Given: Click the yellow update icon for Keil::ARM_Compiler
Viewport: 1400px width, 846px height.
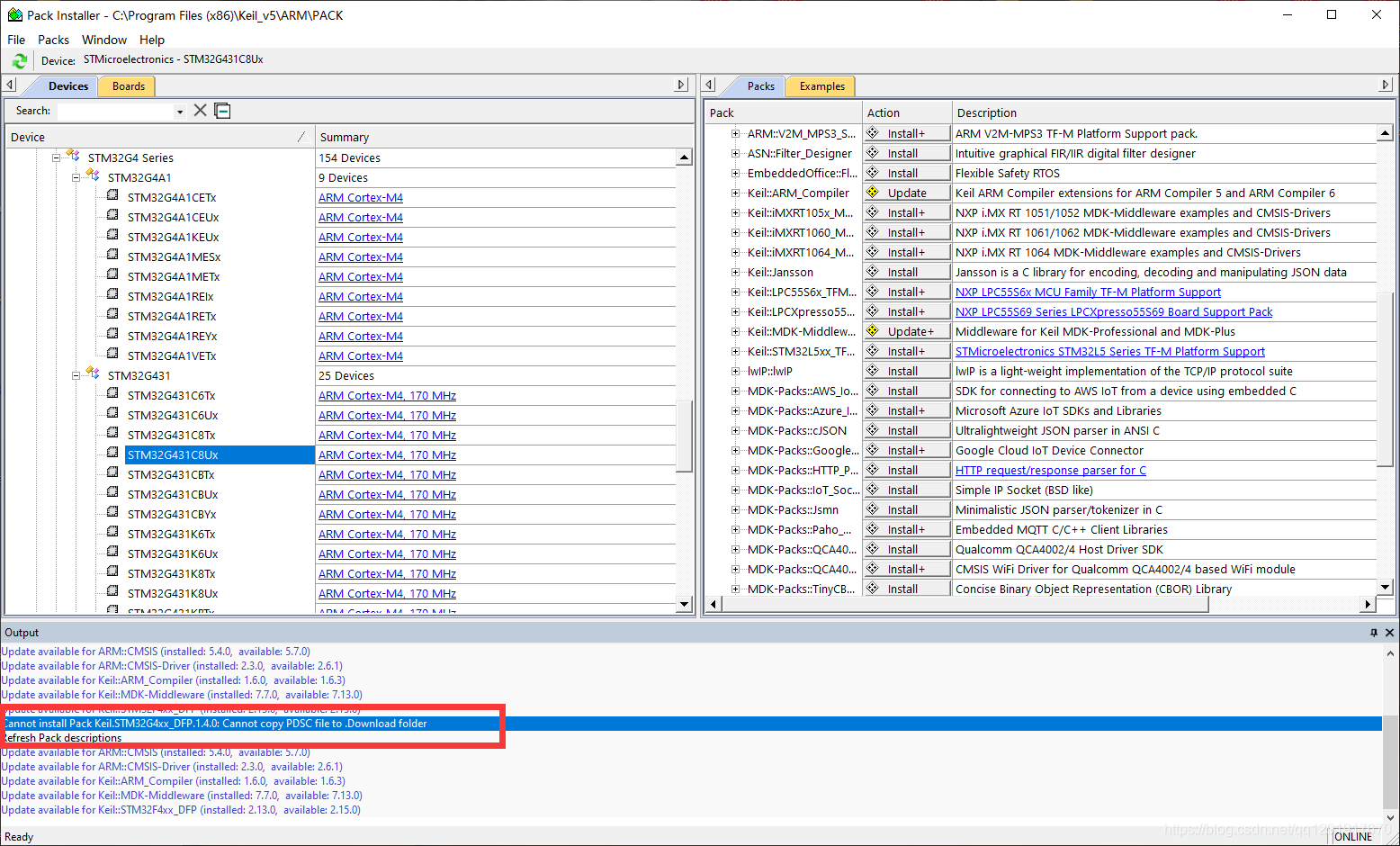Looking at the screenshot, I should pos(873,192).
